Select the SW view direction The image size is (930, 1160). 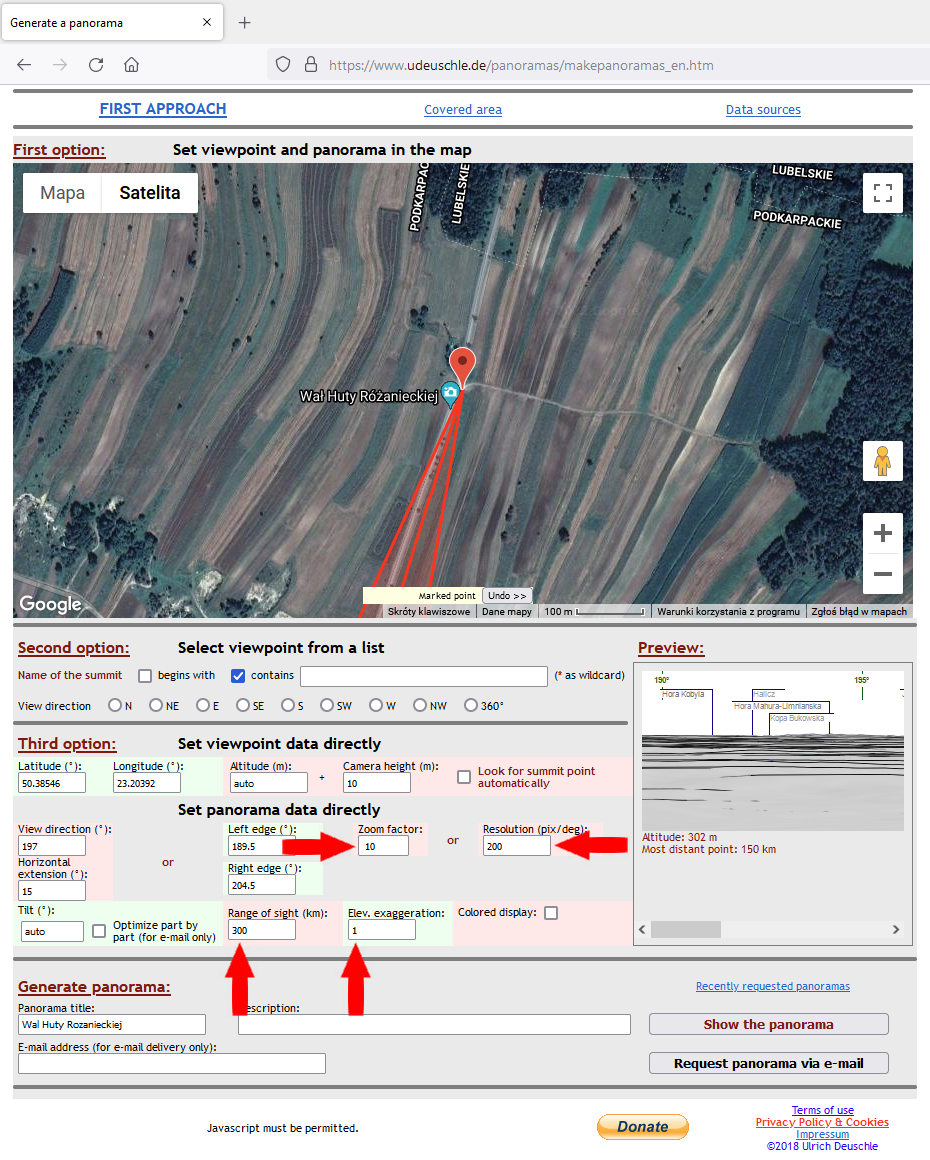click(x=326, y=706)
